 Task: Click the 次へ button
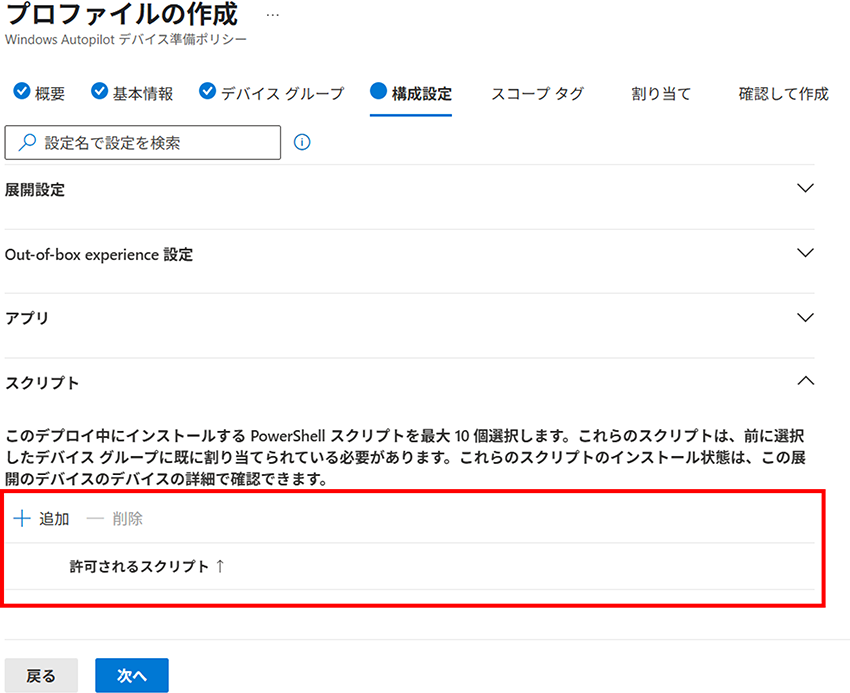point(132,676)
